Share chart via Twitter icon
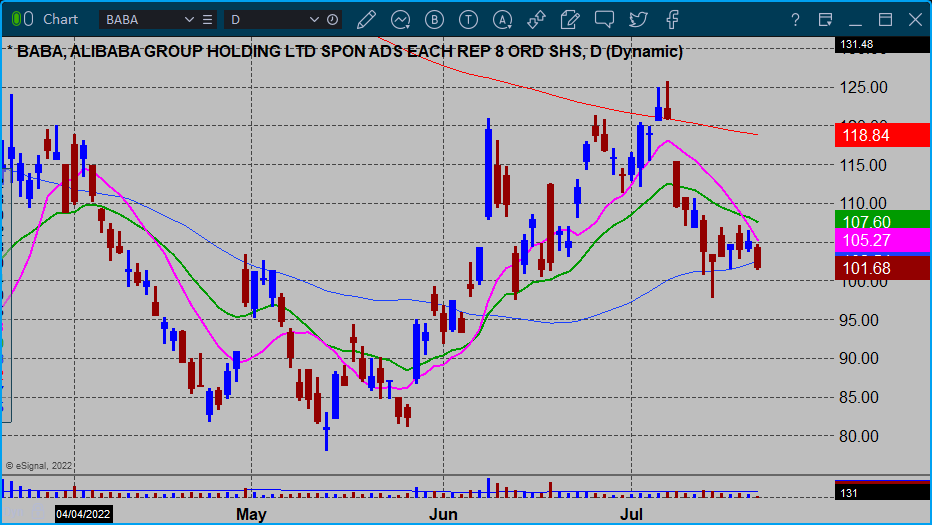The image size is (932, 525). coord(638,20)
